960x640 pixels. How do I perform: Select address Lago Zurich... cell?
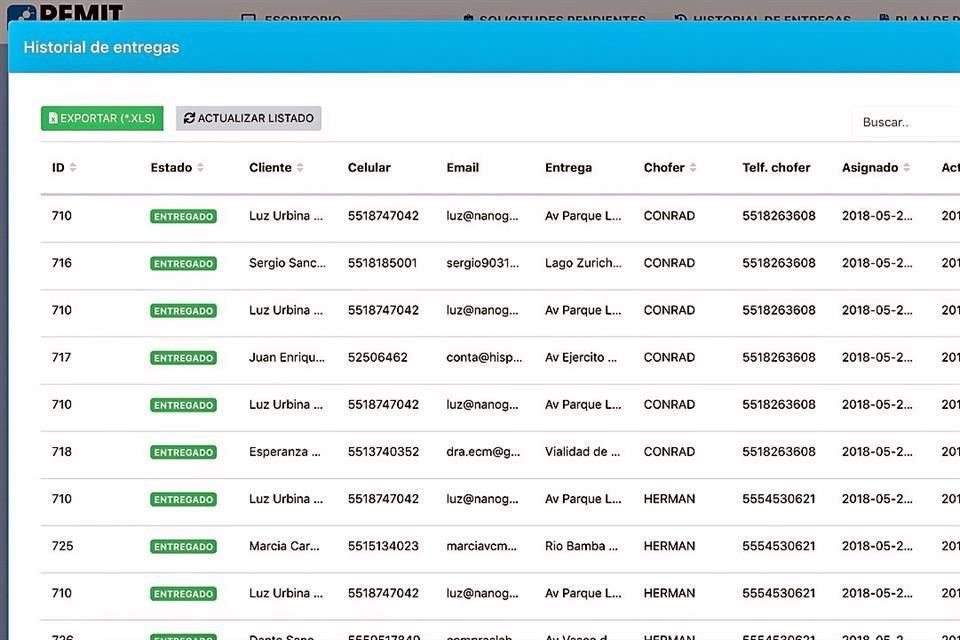(583, 263)
